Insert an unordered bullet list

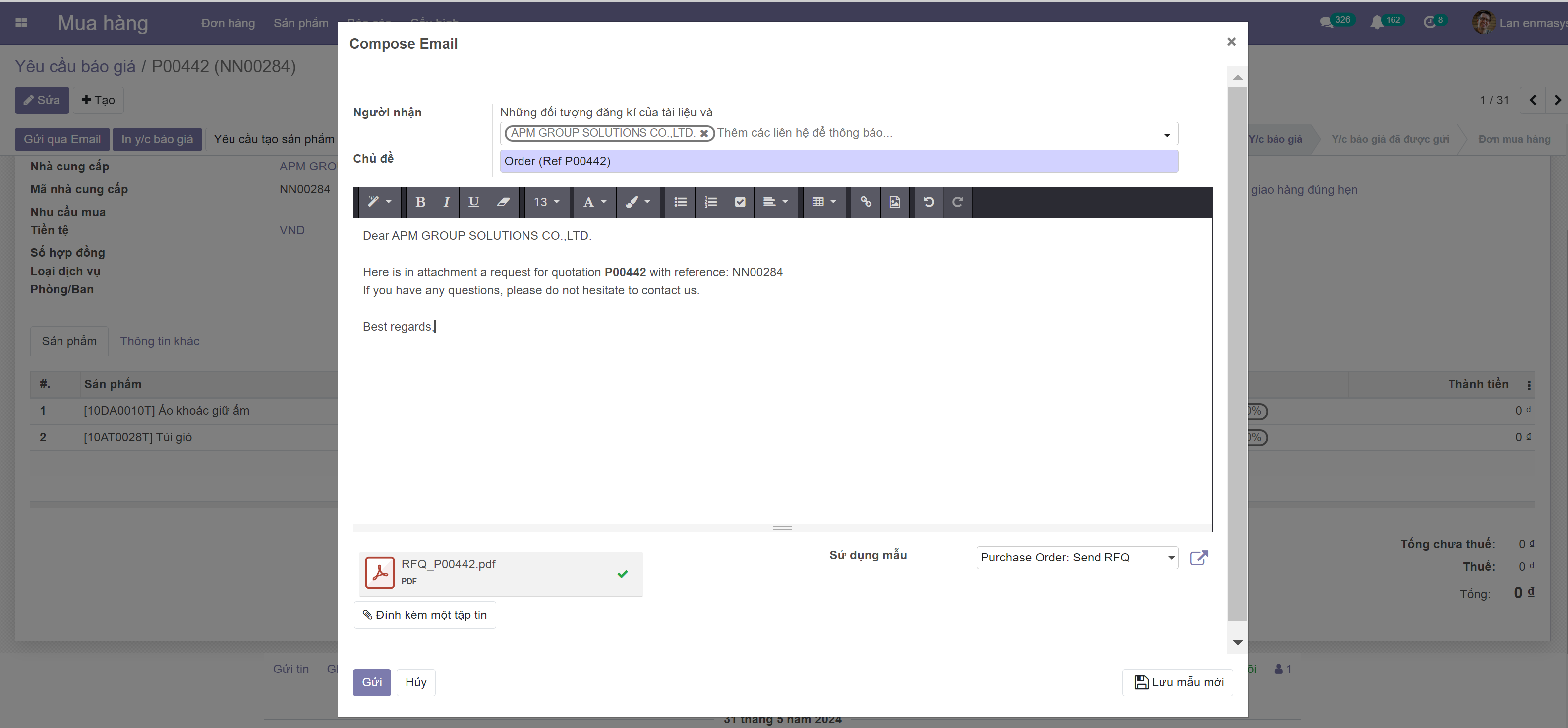tap(681, 202)
